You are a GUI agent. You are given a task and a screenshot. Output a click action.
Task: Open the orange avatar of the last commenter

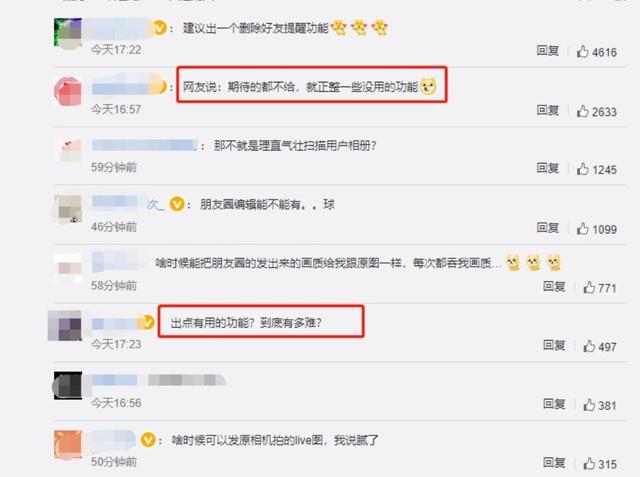click(x=68, y=445)
